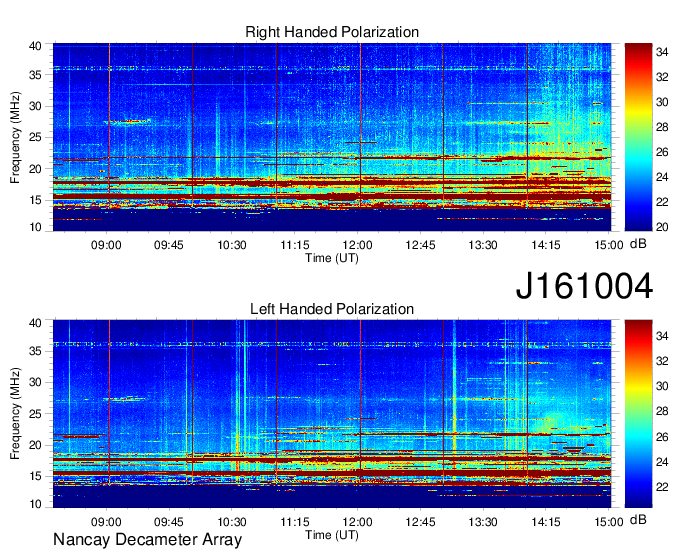Click the 35 frequency tick on top plot
The width and height of the screenshot is (680, 552).
36,75
